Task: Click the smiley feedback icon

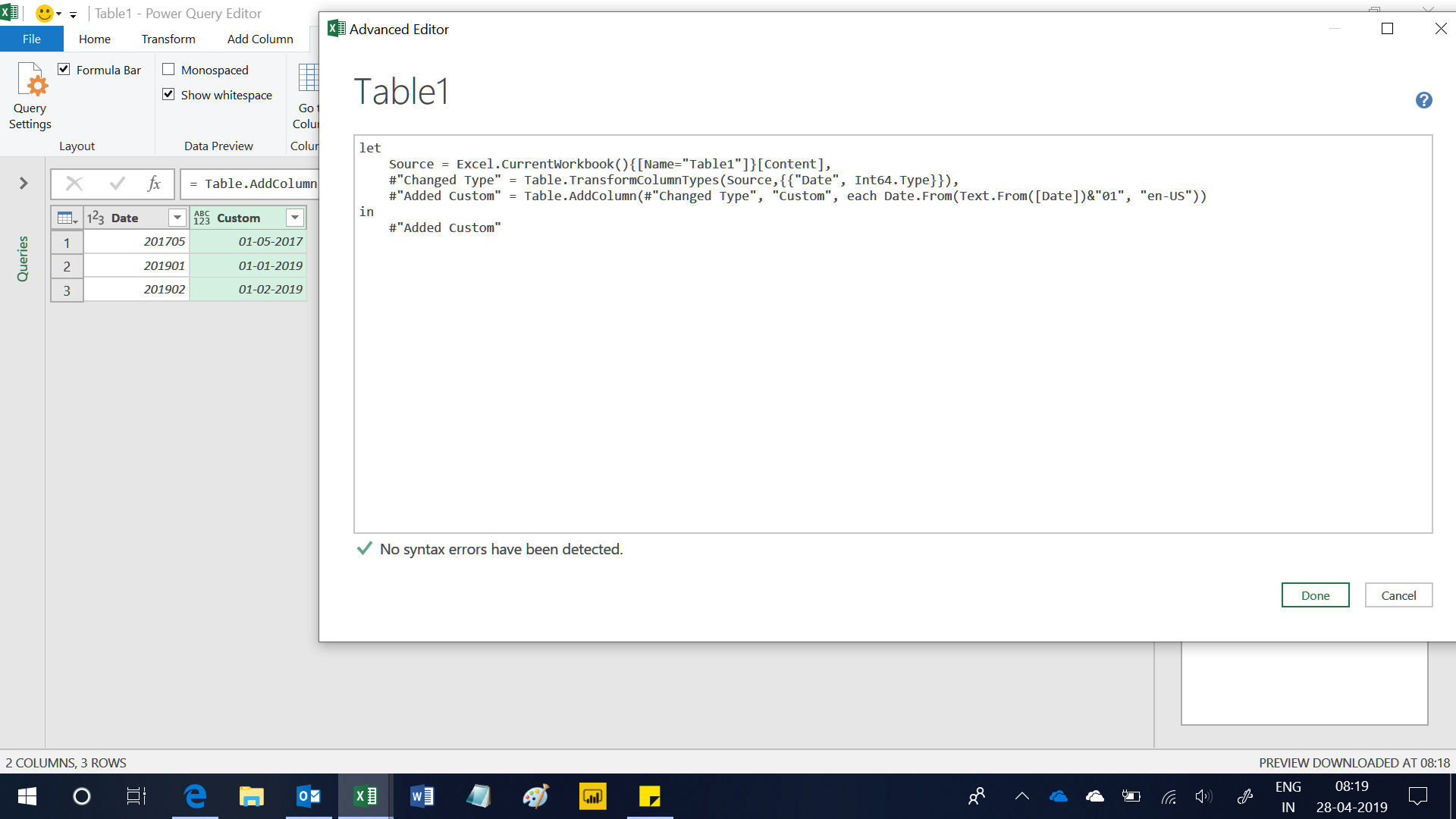Action: pos(45,14)
